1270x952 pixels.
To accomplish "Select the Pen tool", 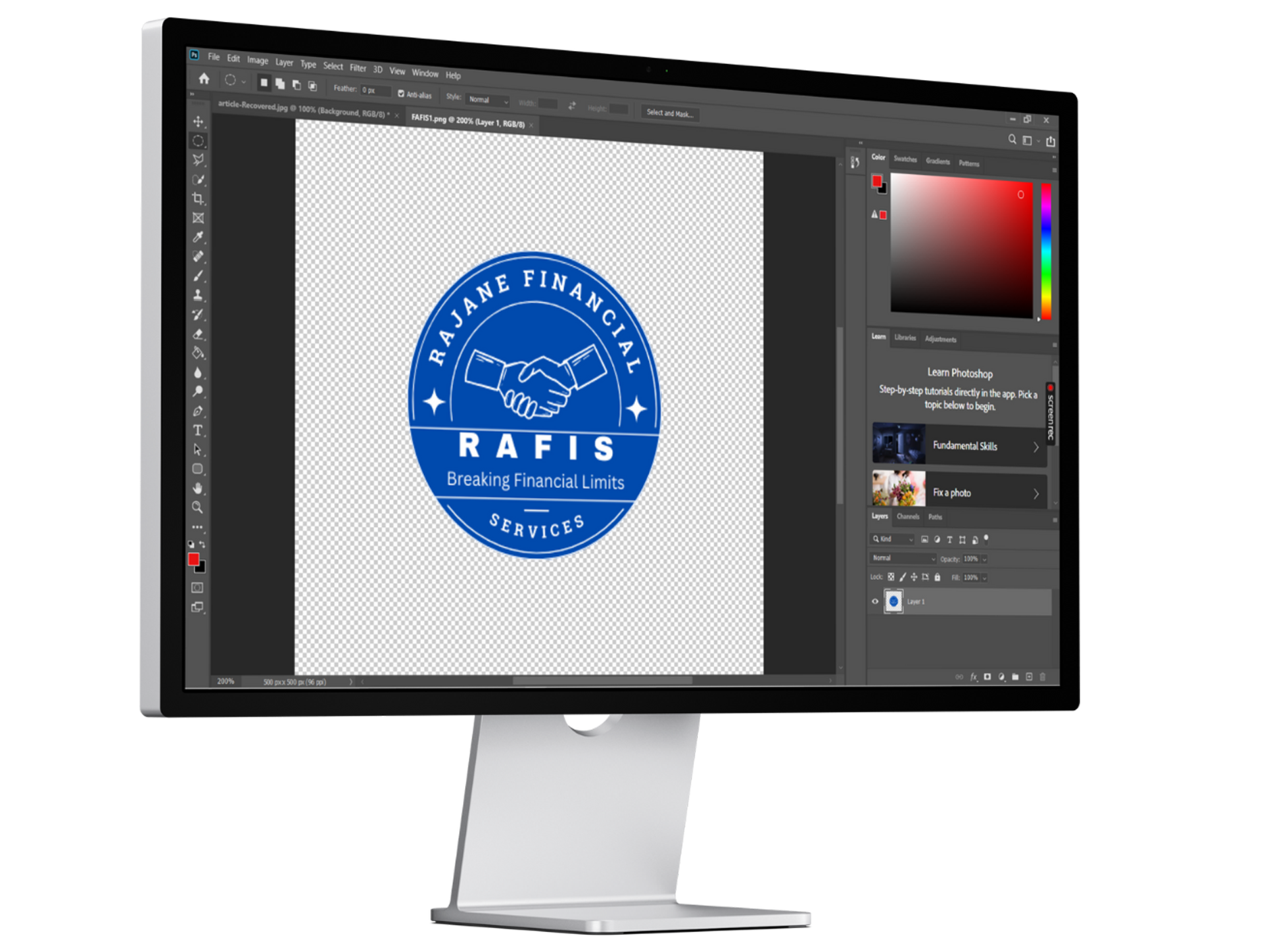I will tap(198, 411).
